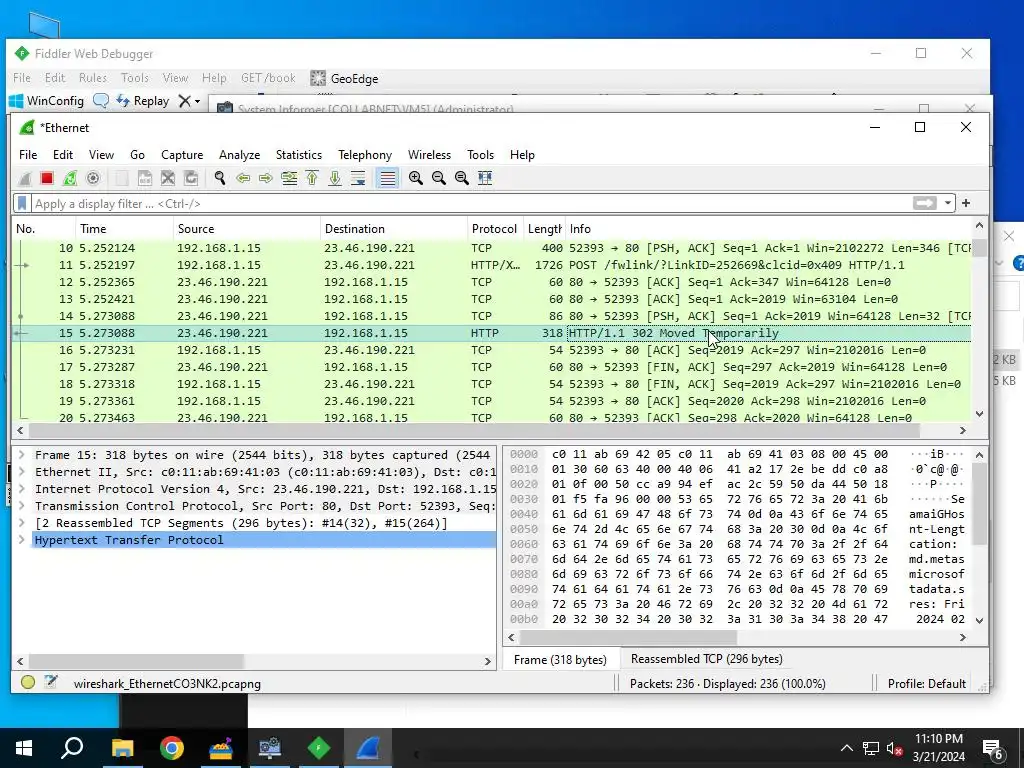Open the Telephony menu
The height and width of the screenshot is (768, 1024).
[365, 155]
